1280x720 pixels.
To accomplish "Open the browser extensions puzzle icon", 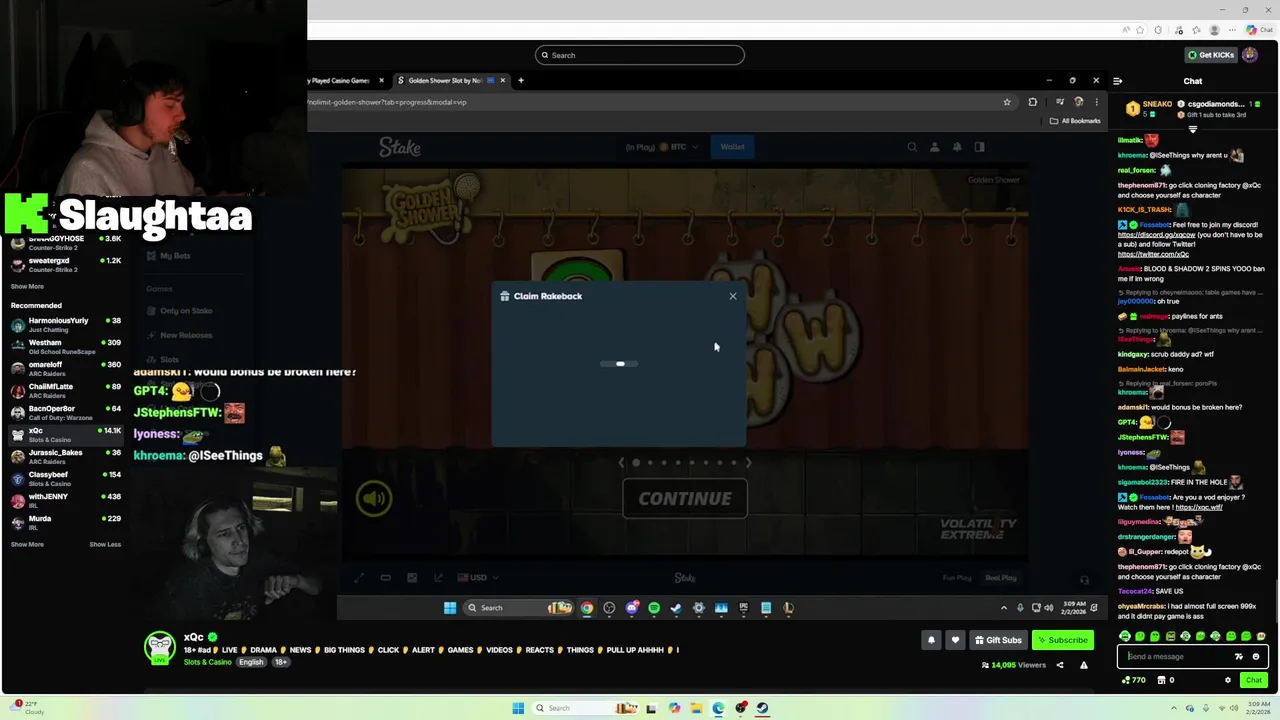I will [1033, 102].
